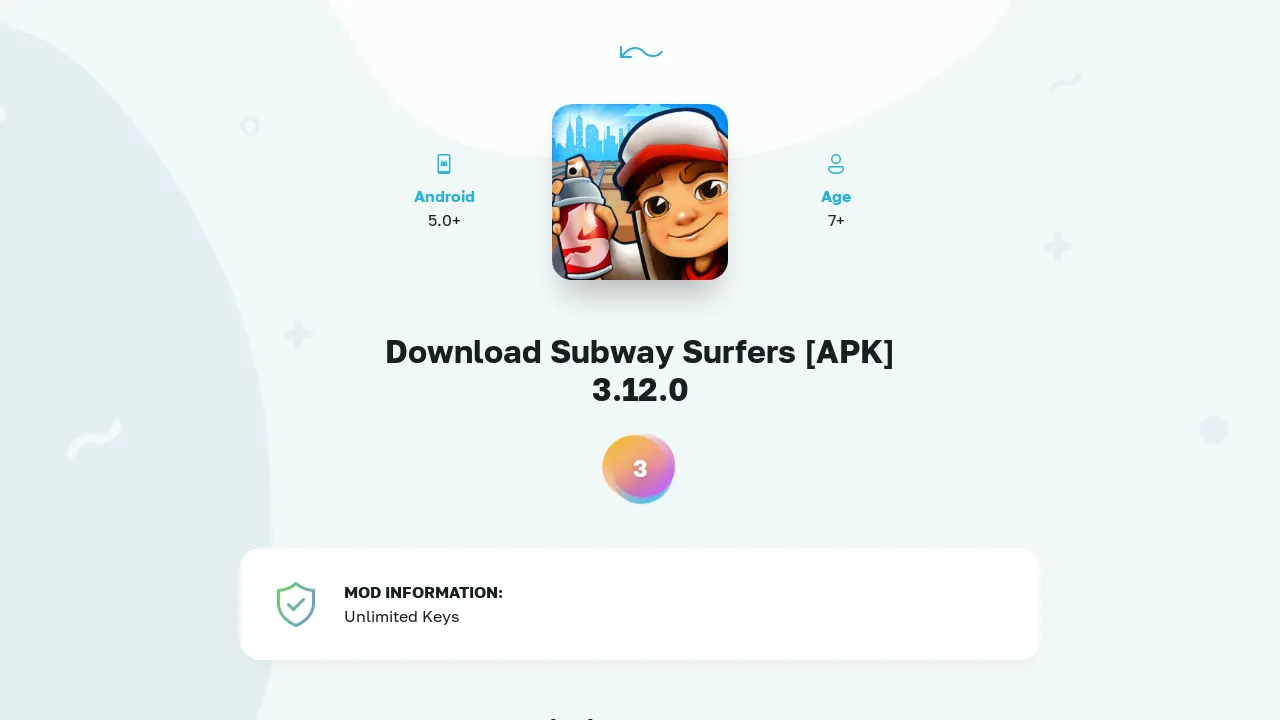Select the blue Age label
The height and width of the screenshot is (720, 1280).
(x=836, y=197)
